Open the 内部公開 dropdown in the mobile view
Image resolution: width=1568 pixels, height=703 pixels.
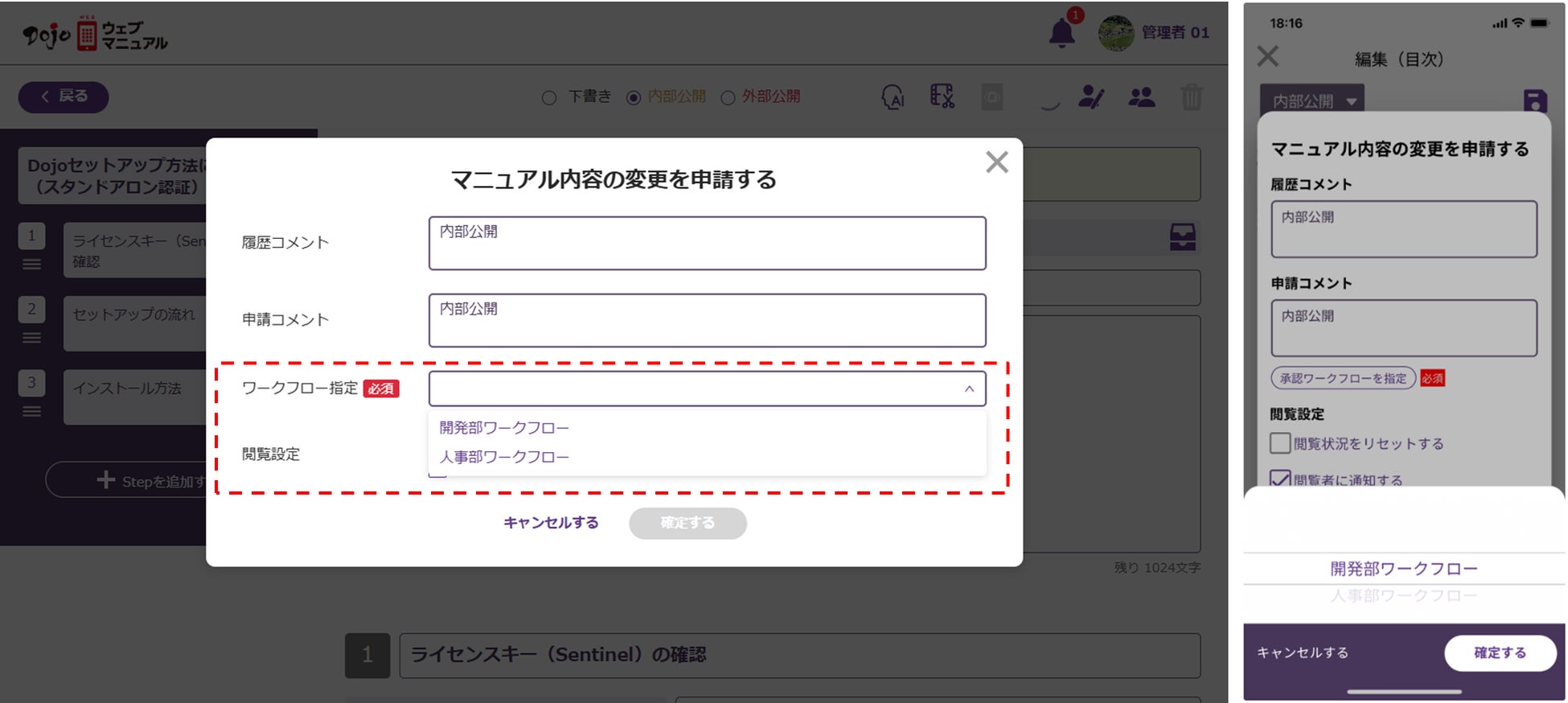[x=1311, y=101]
